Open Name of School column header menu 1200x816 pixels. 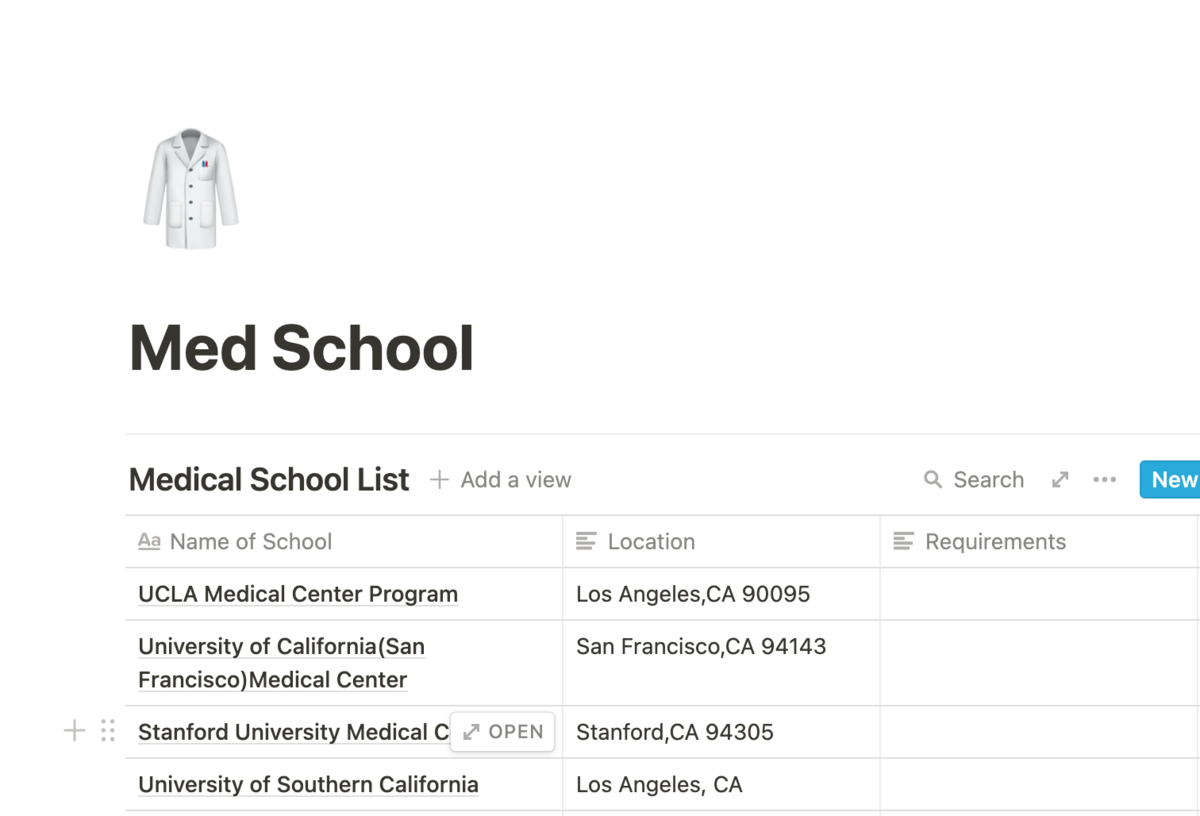(x=344, y=542)
